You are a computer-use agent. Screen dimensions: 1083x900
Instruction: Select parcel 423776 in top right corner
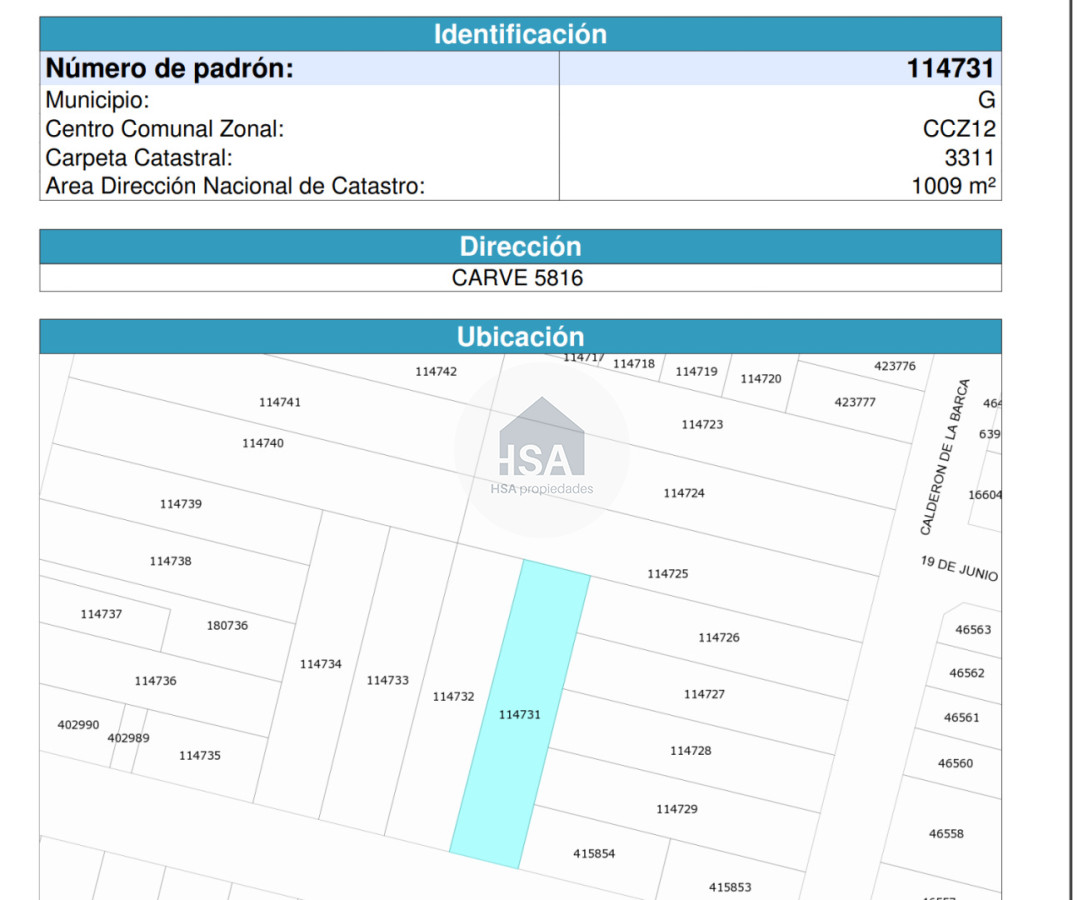[x=896, y=366]
